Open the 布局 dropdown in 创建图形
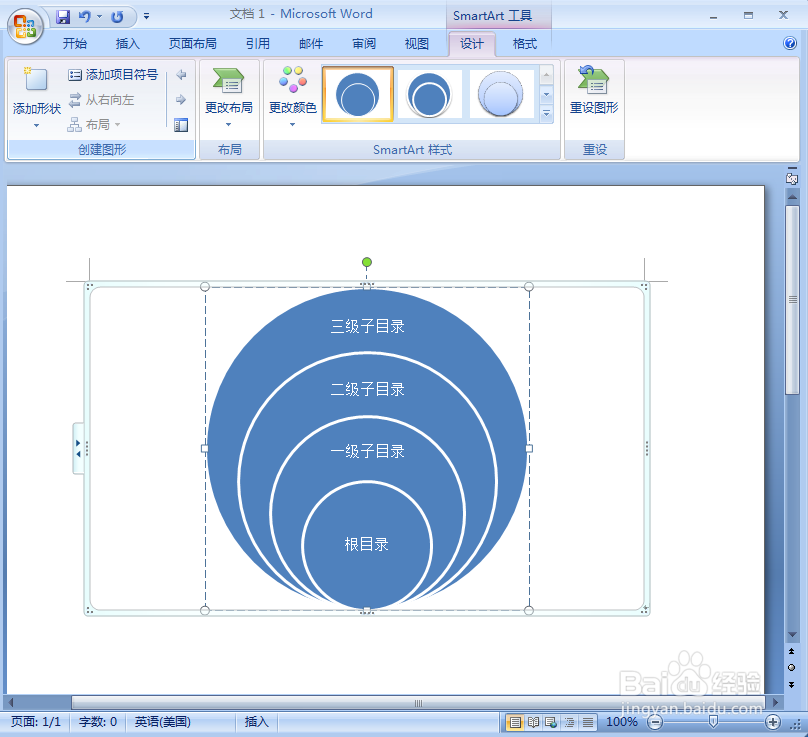The width and height of the screenshot is (808, 737). (94, 124)
